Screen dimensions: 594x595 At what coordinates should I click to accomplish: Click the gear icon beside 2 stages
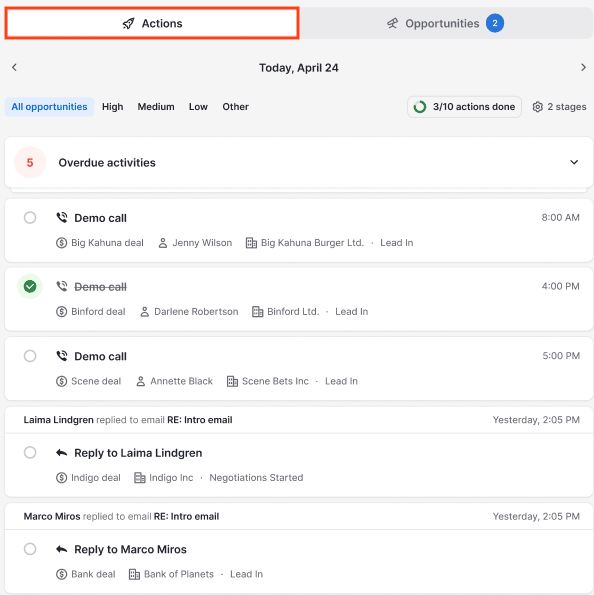537,107
